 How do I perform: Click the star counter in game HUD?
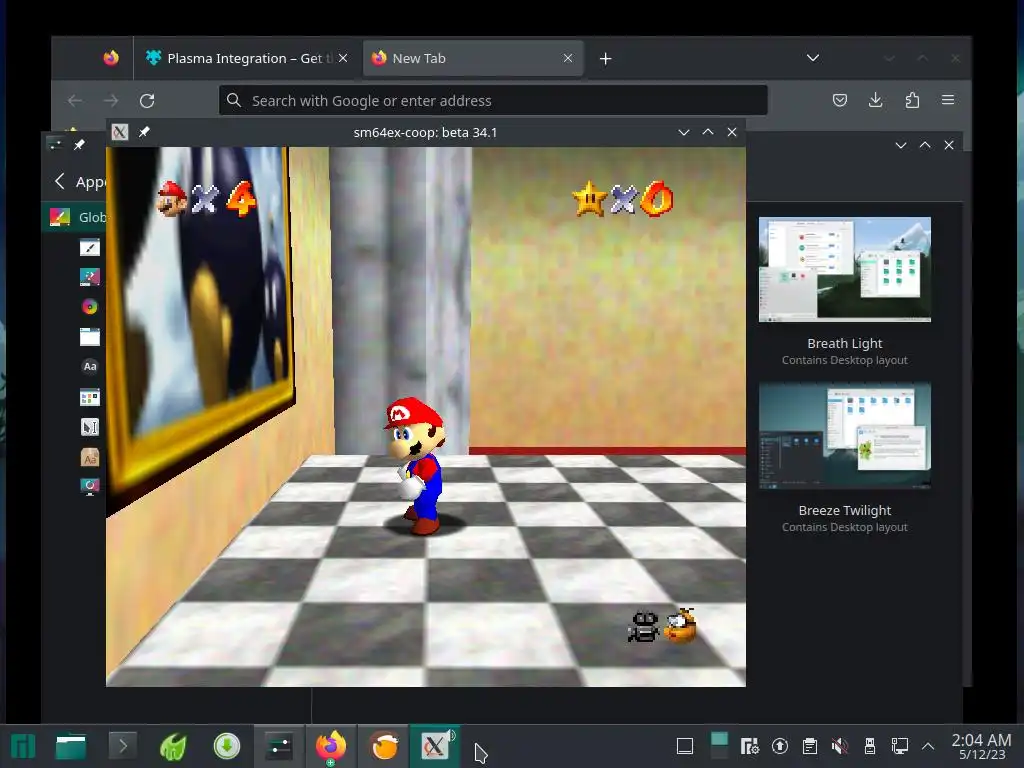pos(622,199)
